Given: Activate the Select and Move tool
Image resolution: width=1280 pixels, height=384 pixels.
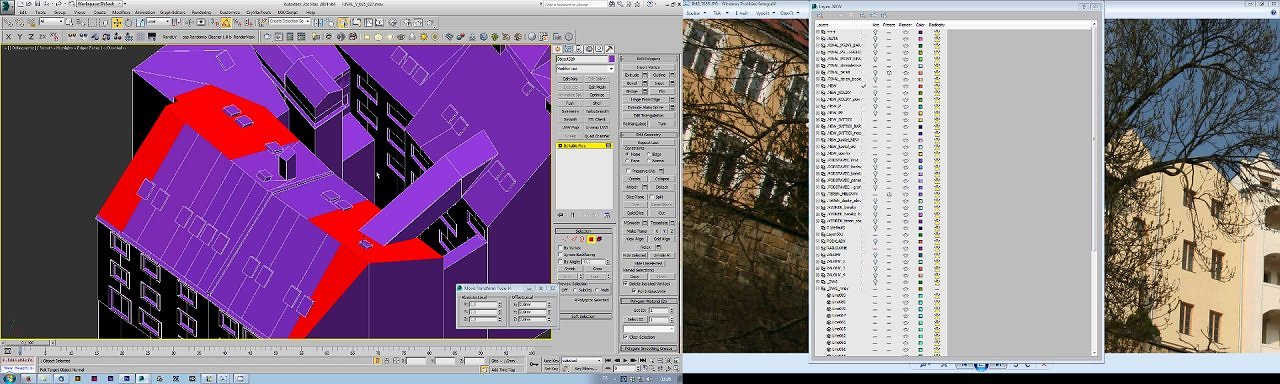Looking at the screenshot, I should pos(117,22).
